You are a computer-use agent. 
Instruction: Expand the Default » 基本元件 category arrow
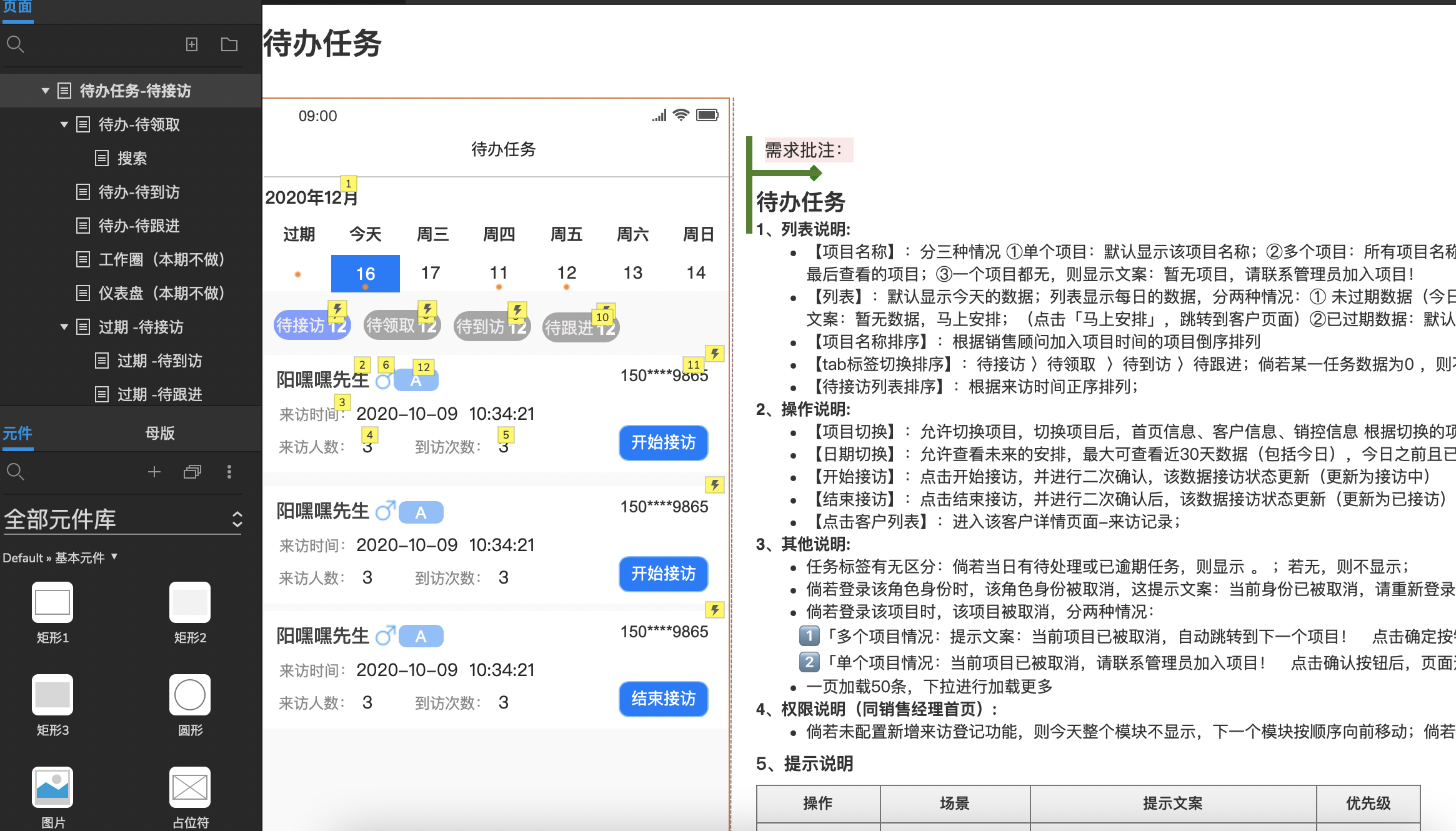(x=114, y=556)
